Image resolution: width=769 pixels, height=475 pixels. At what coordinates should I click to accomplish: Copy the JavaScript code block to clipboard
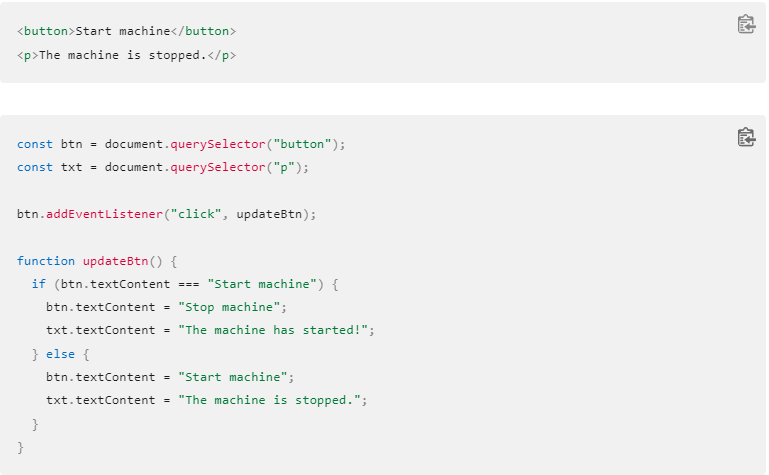746,137
